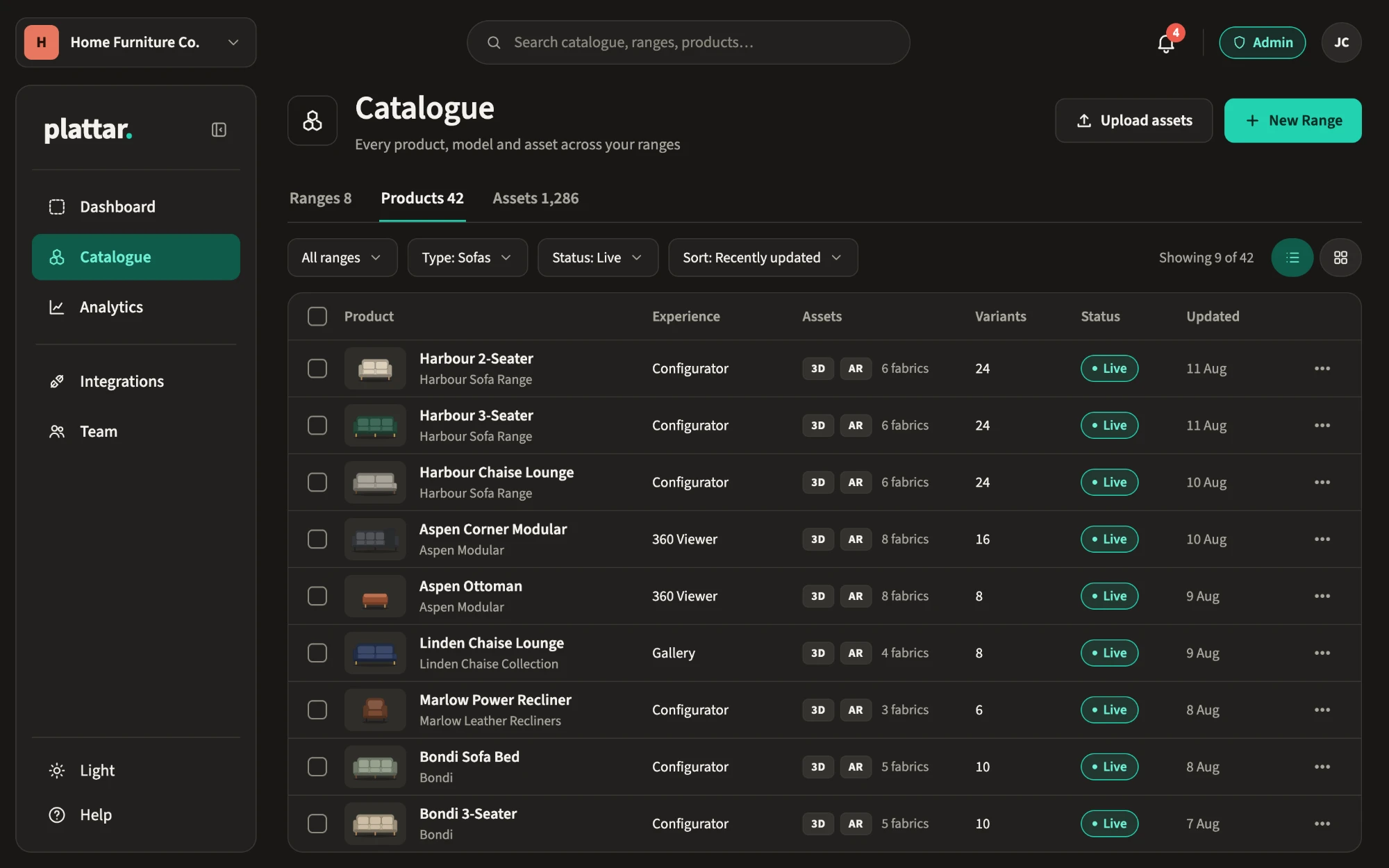Open the JC user avatar
This screenshot has height=868, width=1389.
tap(1341, 43)
